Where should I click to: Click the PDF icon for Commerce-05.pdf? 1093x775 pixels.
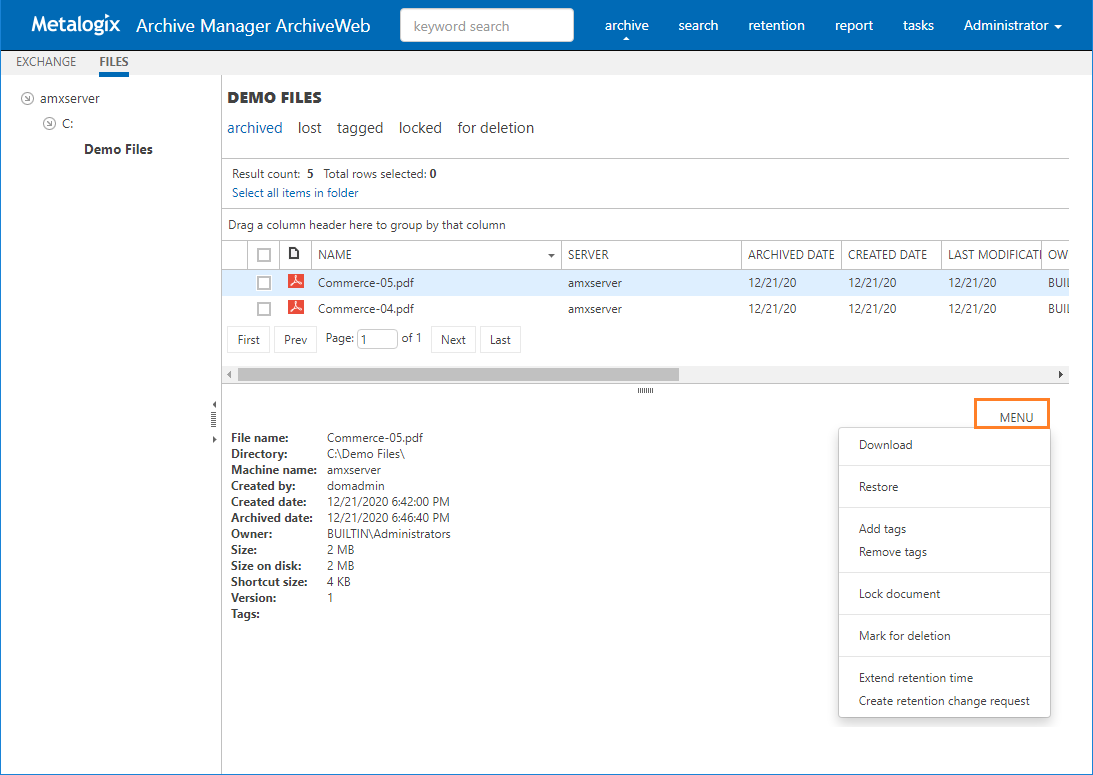click(x=295, y=282)
